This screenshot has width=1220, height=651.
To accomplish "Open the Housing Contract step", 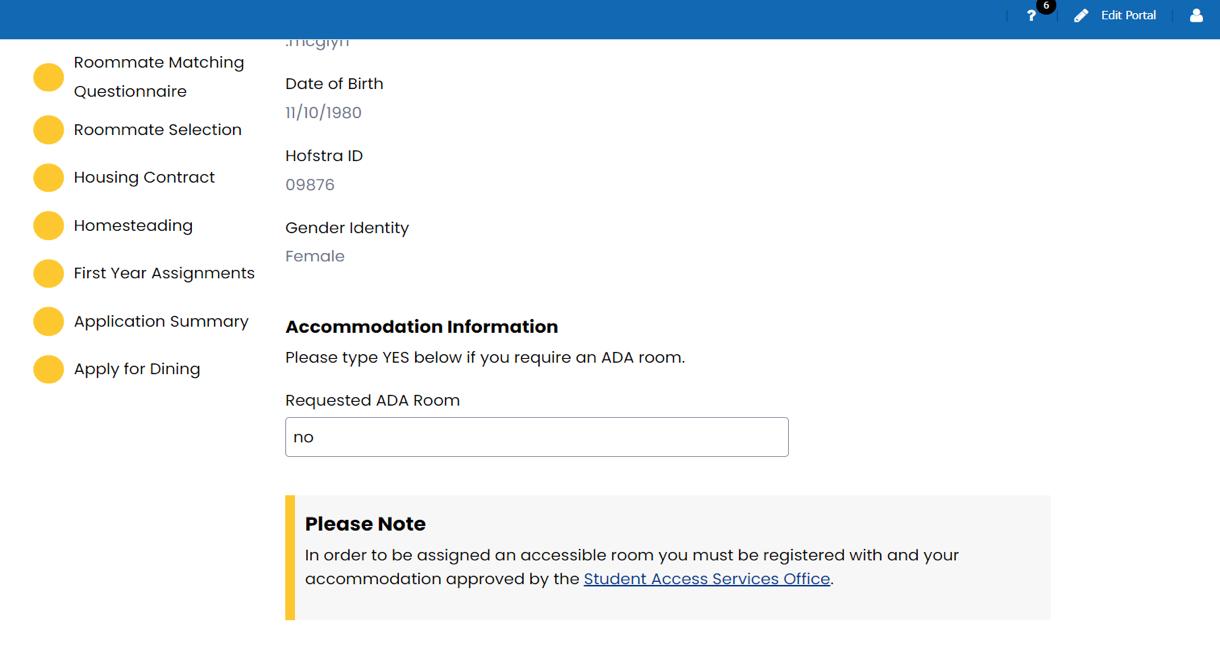I will pos(144,178).
